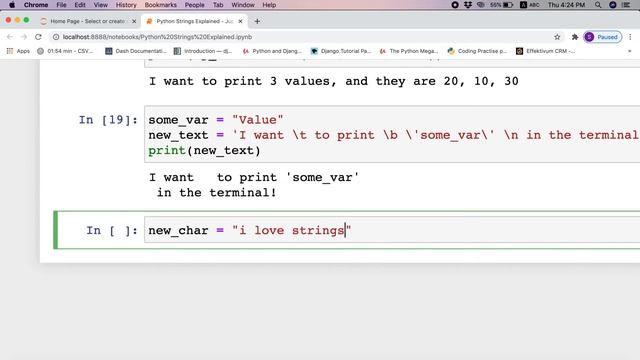Image resolution: width=640 pixels, height=360 pixels.
Task: Click the clock showing Thu 4:24 PM
Action: point(566,5)
